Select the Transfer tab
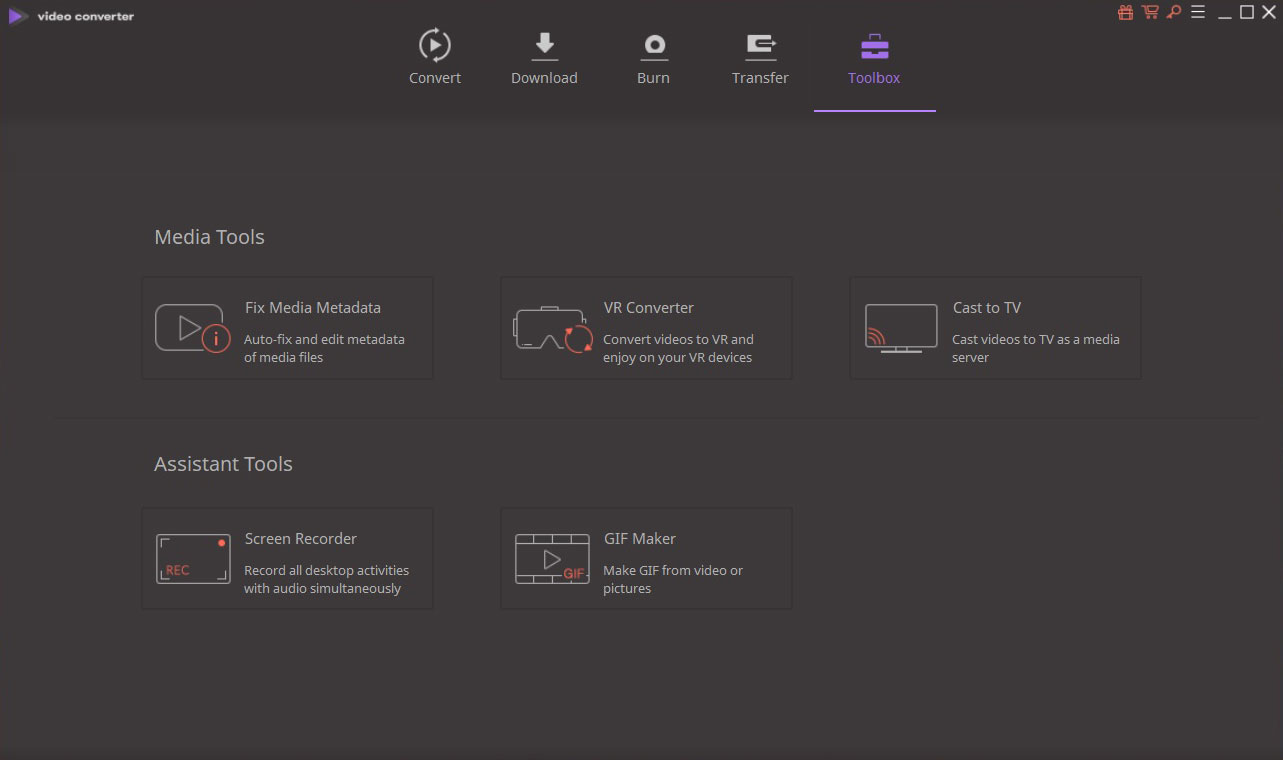 (760, 58)
